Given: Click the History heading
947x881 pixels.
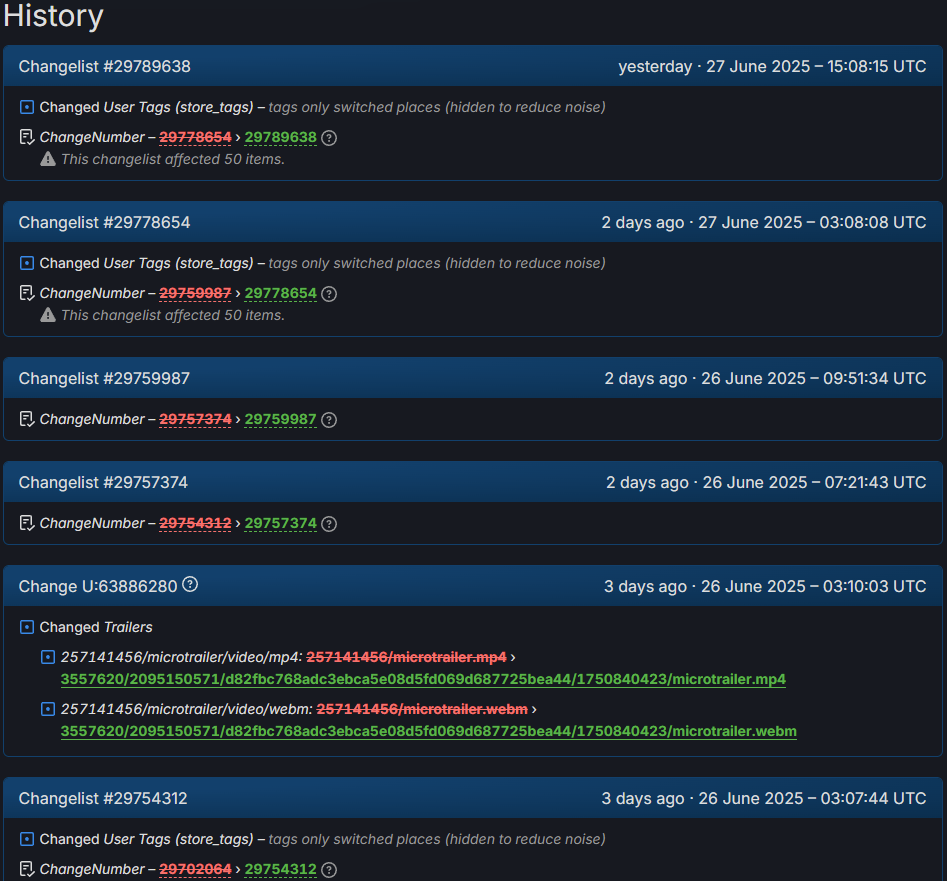Looking at the screenshot, I should pos(53,16).
